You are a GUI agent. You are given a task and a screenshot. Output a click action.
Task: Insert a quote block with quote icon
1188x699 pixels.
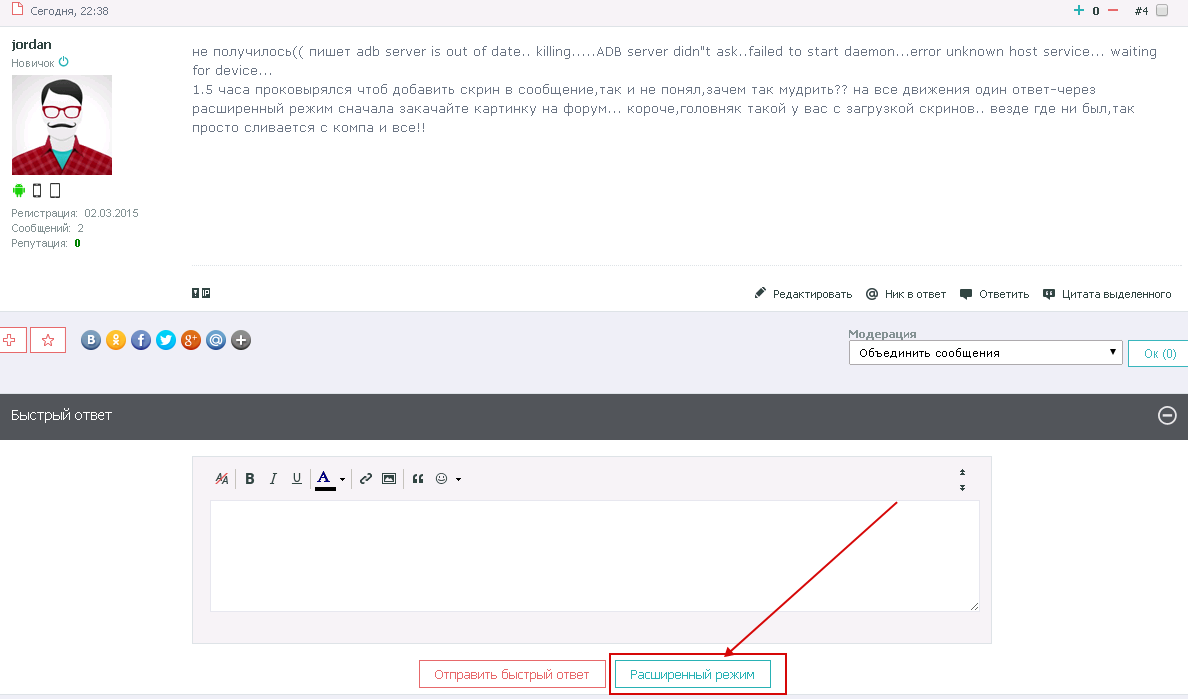[x=418, y=479]
